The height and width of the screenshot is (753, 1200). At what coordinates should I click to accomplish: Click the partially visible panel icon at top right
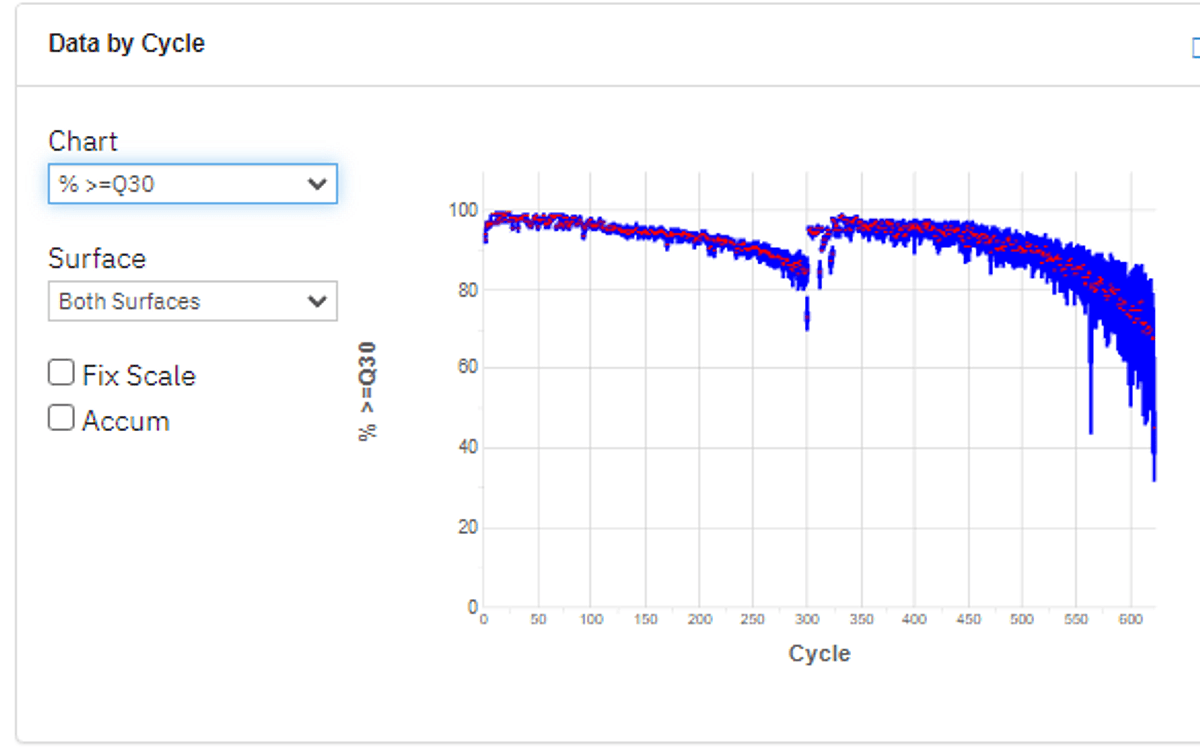1195,47
